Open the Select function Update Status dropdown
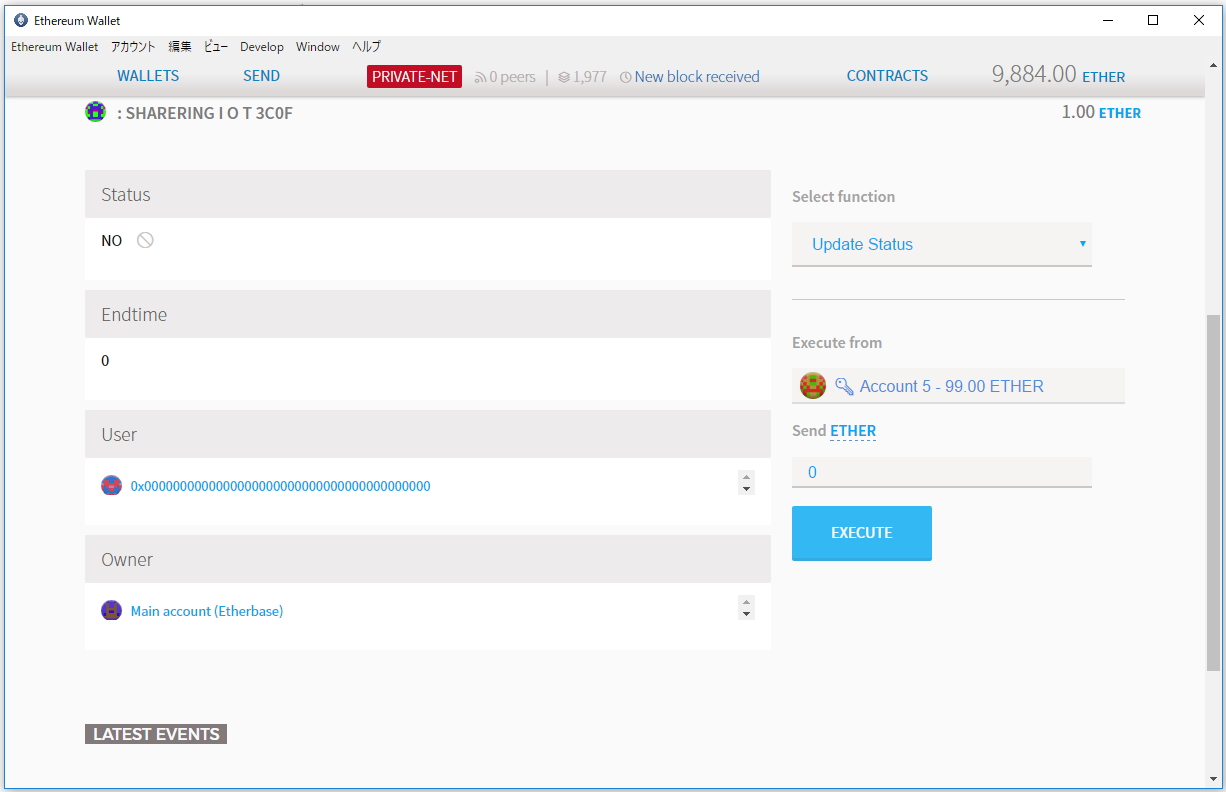This screenshot has height=792, width=1226. click(x=942, y=244)
